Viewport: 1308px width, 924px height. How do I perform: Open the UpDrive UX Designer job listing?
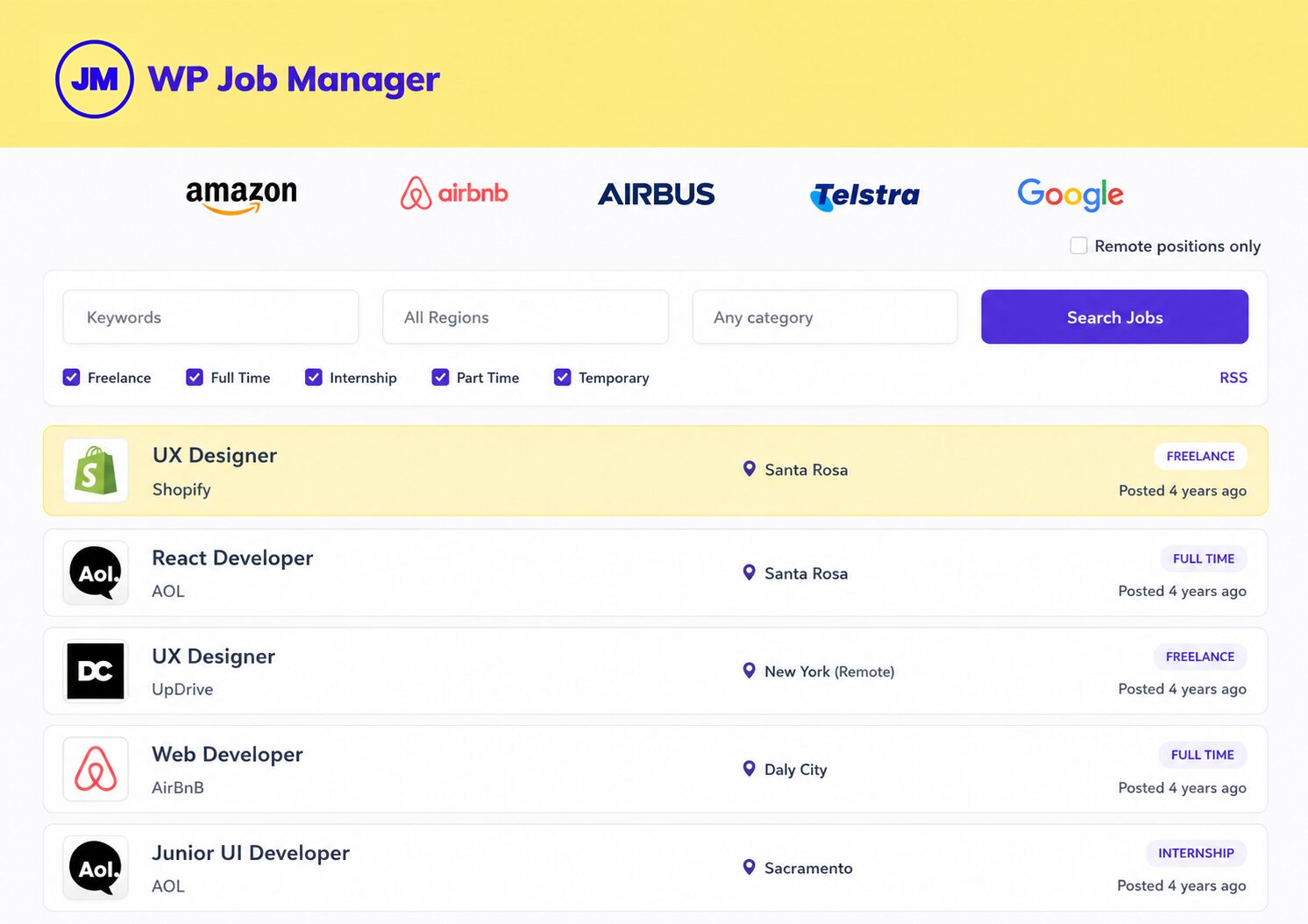click(x=655, y=671)
